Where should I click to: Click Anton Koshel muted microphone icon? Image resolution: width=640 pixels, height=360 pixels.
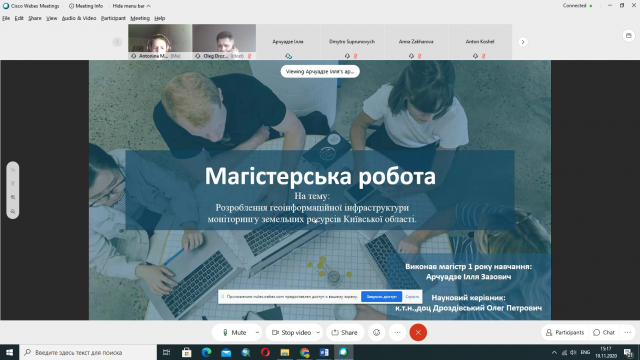tap(484, 56)
